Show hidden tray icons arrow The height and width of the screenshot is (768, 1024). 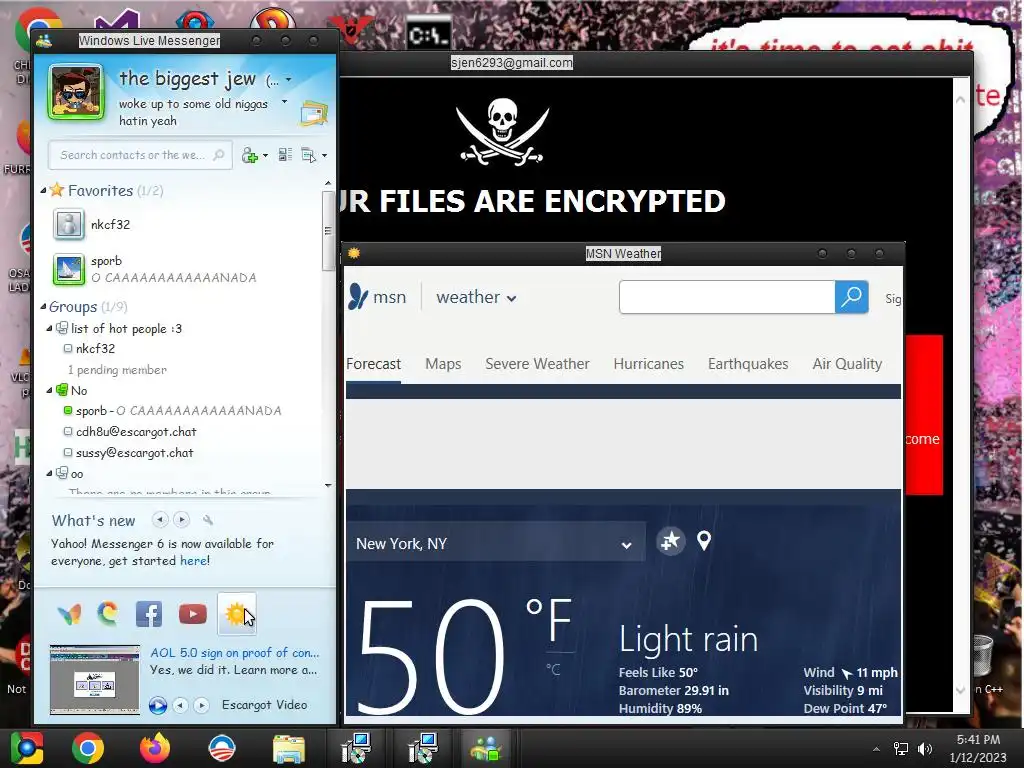pos(876,749)
